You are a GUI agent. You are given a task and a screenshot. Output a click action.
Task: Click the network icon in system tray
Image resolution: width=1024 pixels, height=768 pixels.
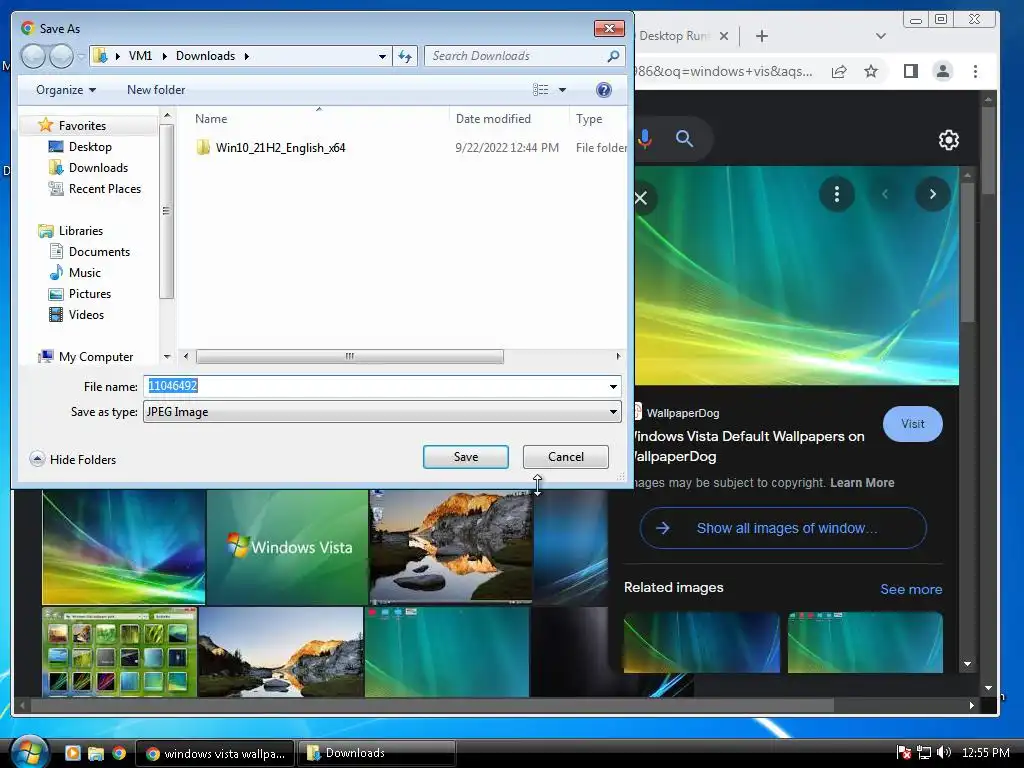(x=923, y=752)
